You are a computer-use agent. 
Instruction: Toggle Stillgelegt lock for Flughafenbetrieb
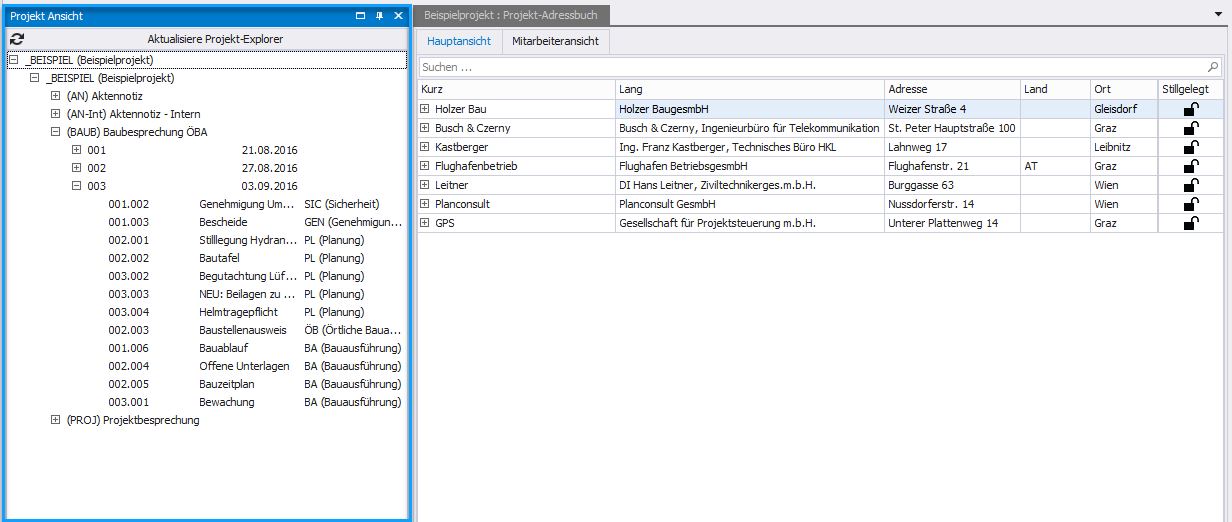tap(1191, 166)
